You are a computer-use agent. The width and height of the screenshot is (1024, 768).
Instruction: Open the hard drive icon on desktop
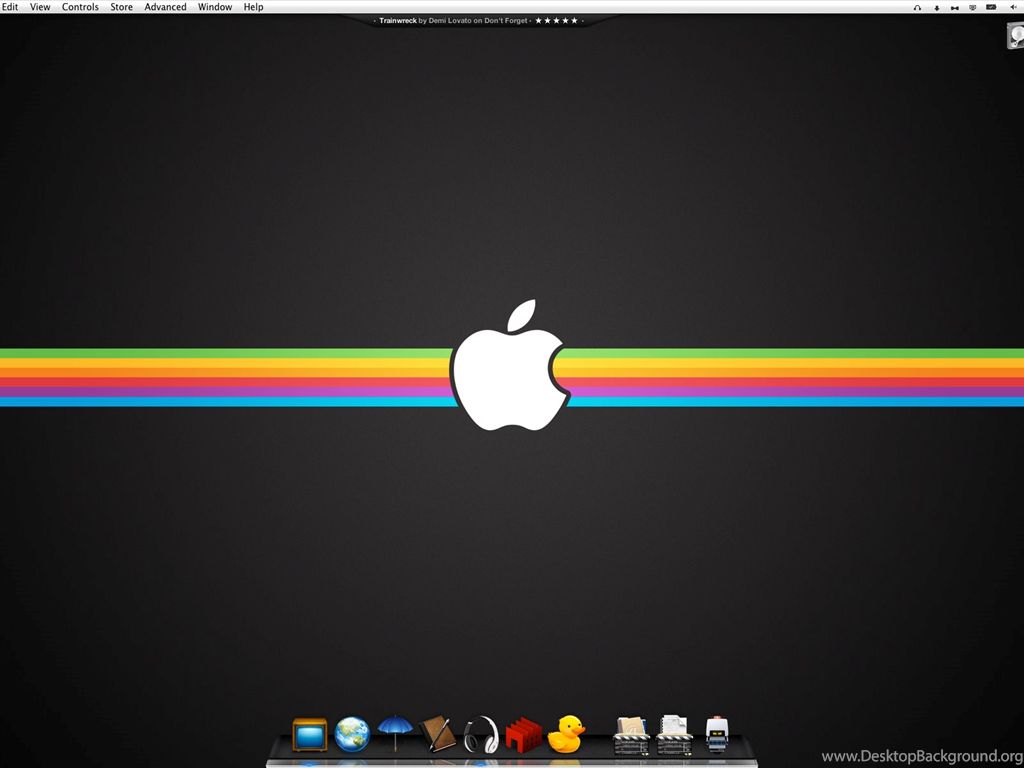(1016, 35)
